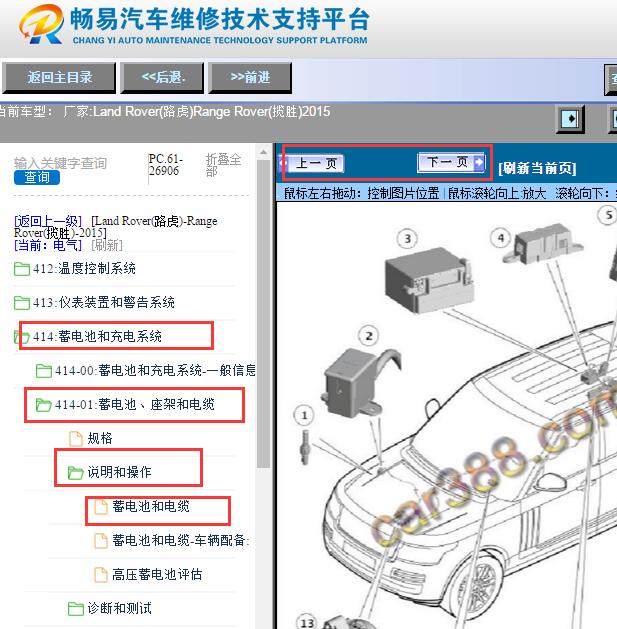Viewport: 617px width, 629px height.
Task: Click the page icon beside 高压蓄电池评估
Action: coord(101,575)
